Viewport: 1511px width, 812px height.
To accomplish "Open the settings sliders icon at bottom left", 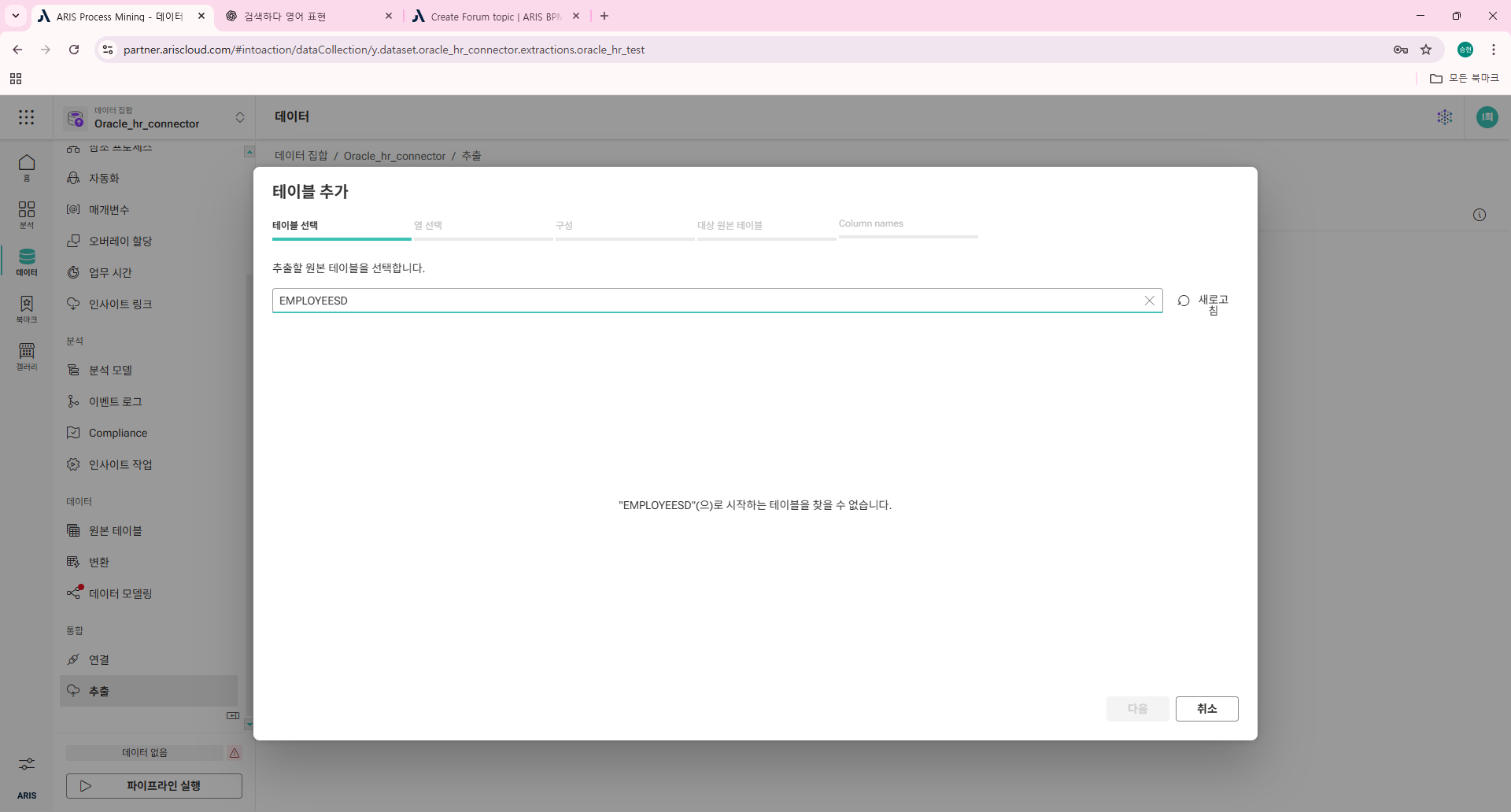I will click(27, 764).
